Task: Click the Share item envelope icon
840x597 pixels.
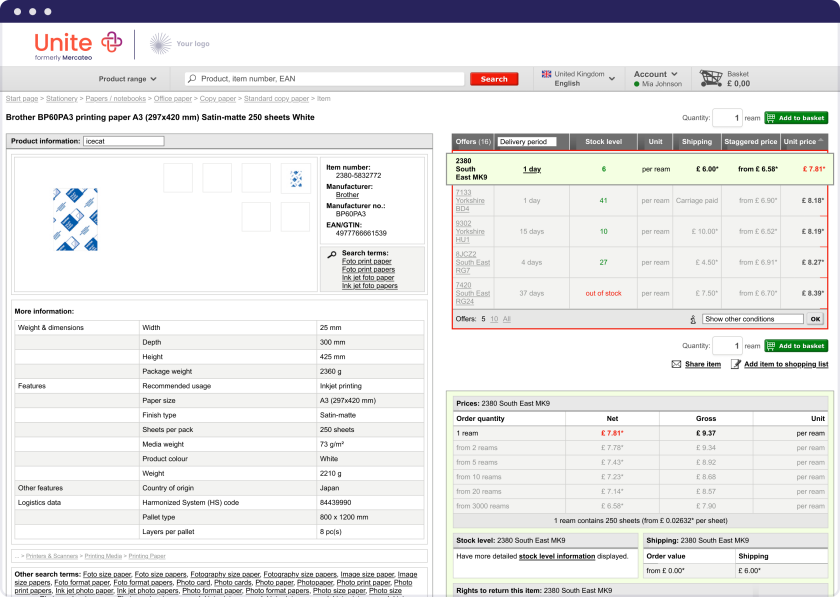Action: (676, 364)
